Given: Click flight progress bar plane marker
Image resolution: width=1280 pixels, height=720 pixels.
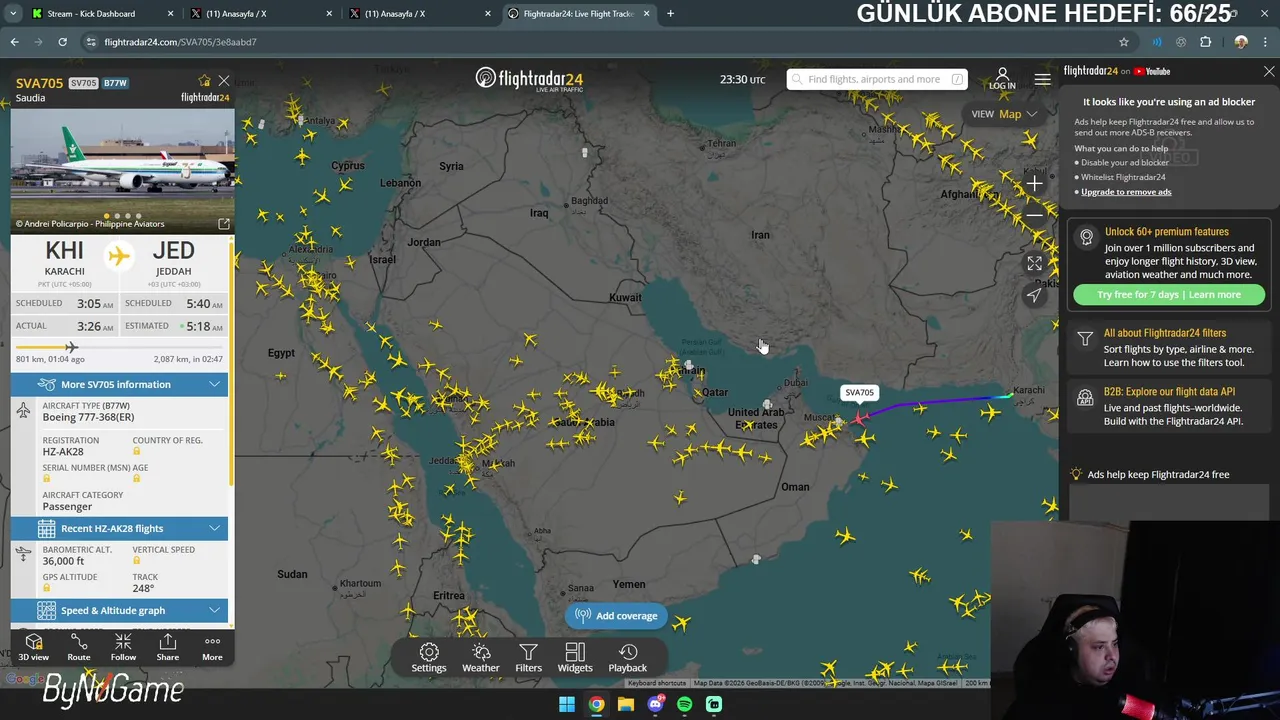Looking at the screenshot, I should coord(71,347).
